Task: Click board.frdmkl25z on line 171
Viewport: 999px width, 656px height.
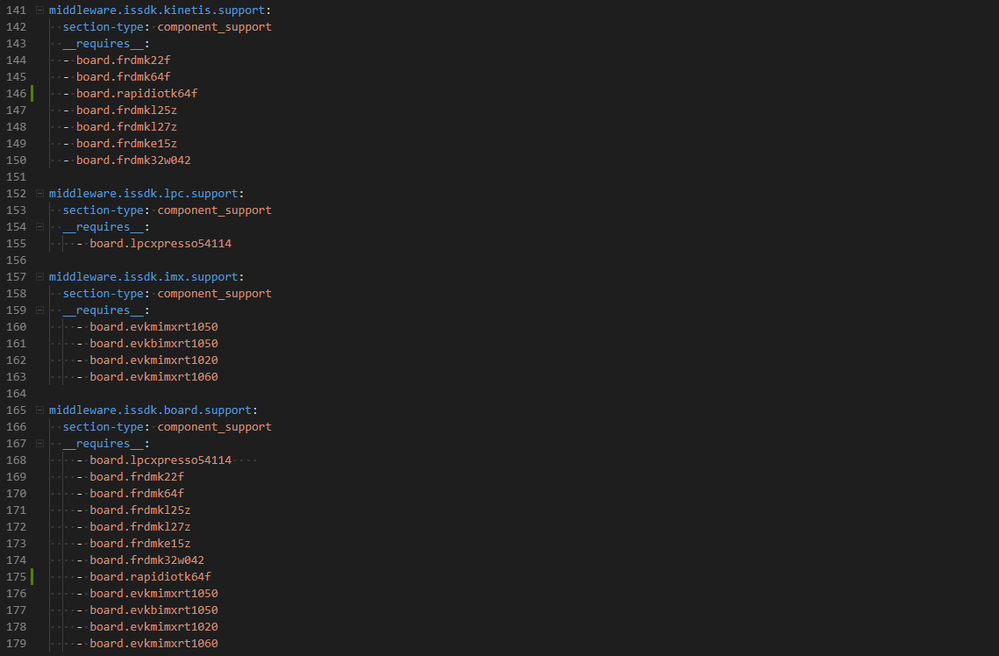Action: click(x=140, y=510)
